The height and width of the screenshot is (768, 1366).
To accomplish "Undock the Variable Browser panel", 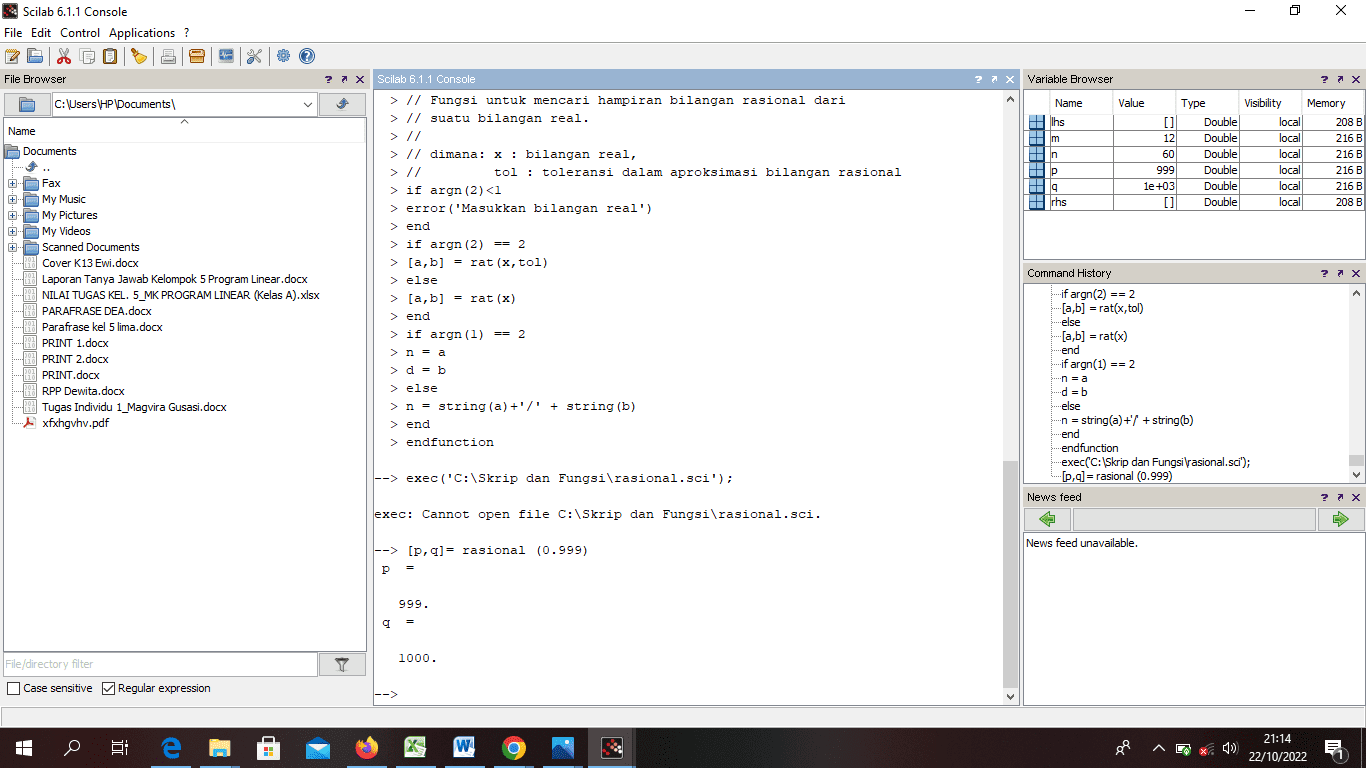I will click(x=1340, y=79).
